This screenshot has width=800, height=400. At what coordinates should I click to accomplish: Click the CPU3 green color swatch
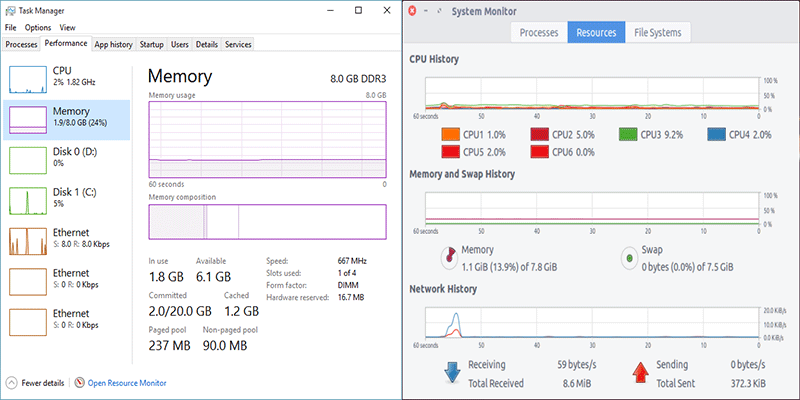click(x=628, y=135)
